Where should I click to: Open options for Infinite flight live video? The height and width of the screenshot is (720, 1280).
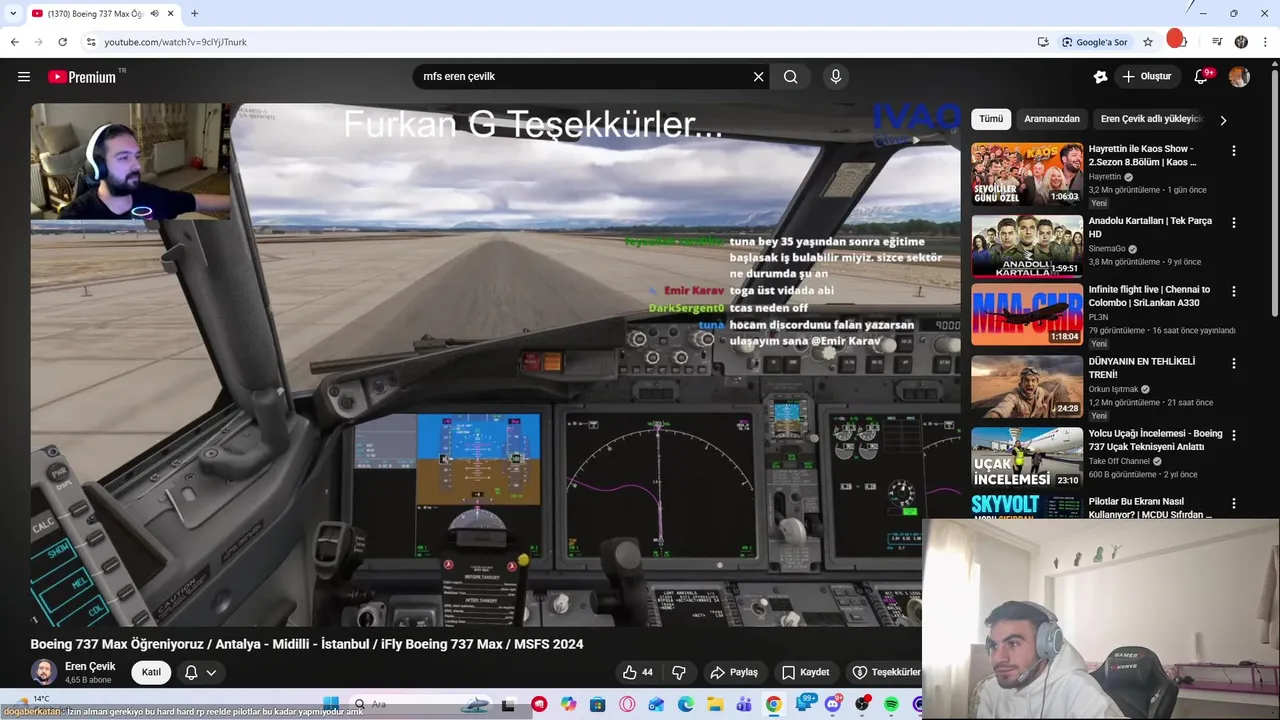click(1234, 292)
